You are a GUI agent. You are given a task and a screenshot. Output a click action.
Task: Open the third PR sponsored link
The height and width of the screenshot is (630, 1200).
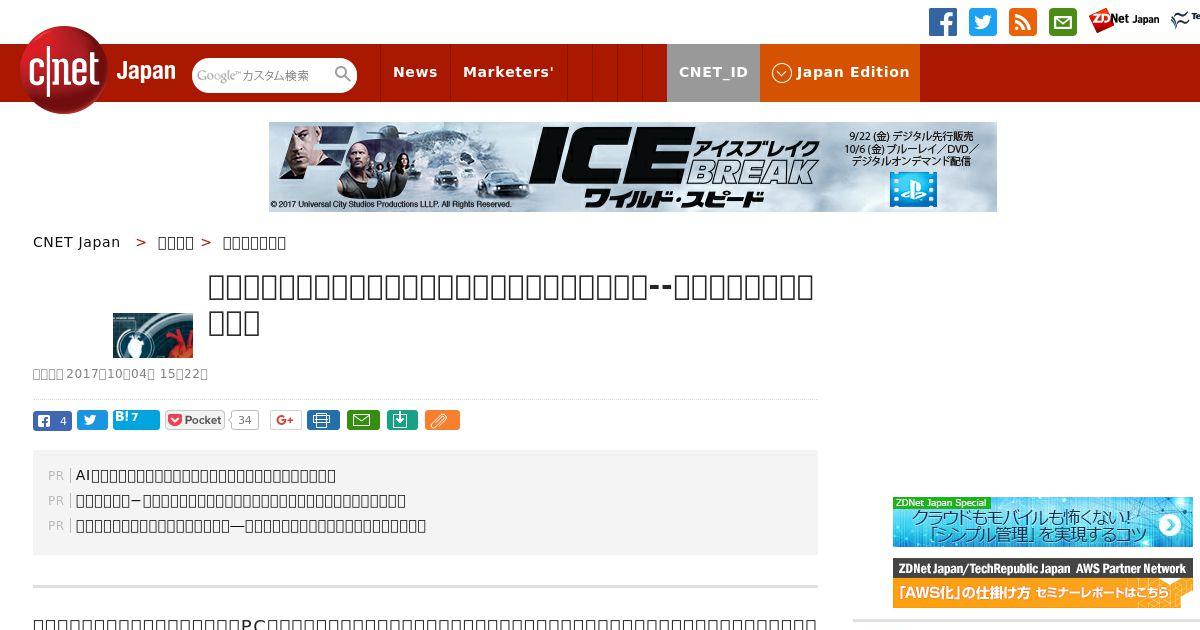(251, 525)
